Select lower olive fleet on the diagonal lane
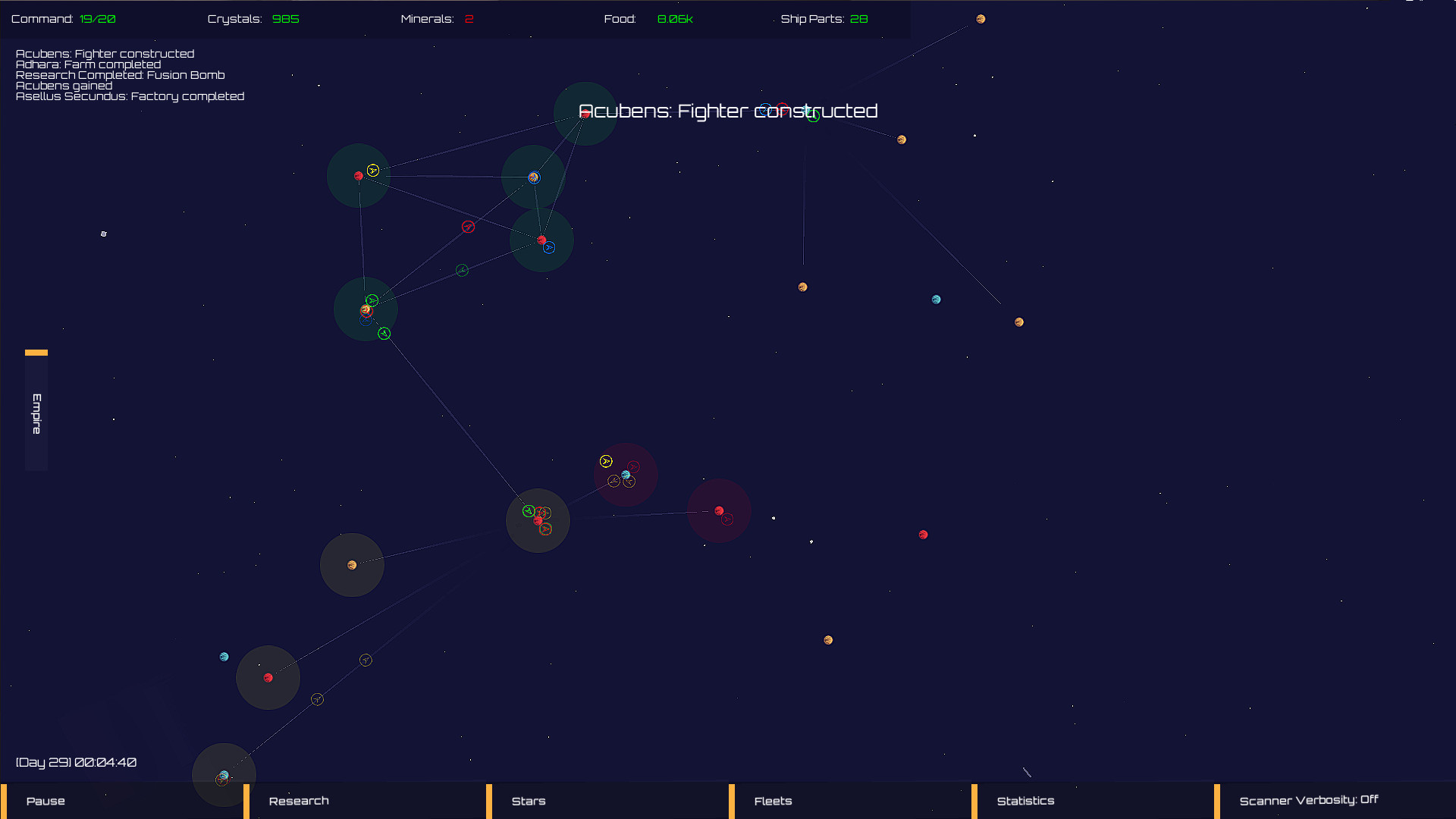This screenshot has width=1456, height=819. pyautogui.click(x=318, y=699)
